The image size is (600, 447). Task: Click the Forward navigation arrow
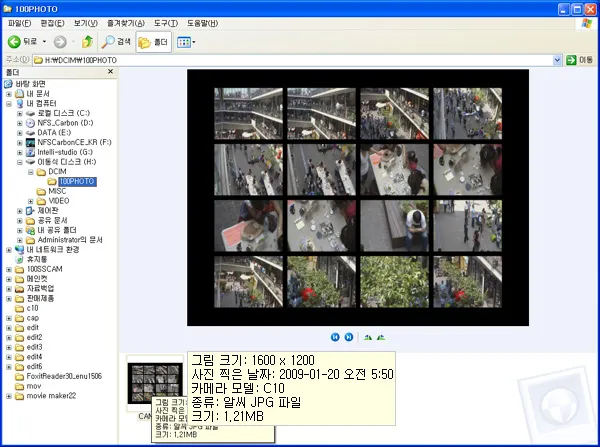pyautogui.click(x=62, y=42)
